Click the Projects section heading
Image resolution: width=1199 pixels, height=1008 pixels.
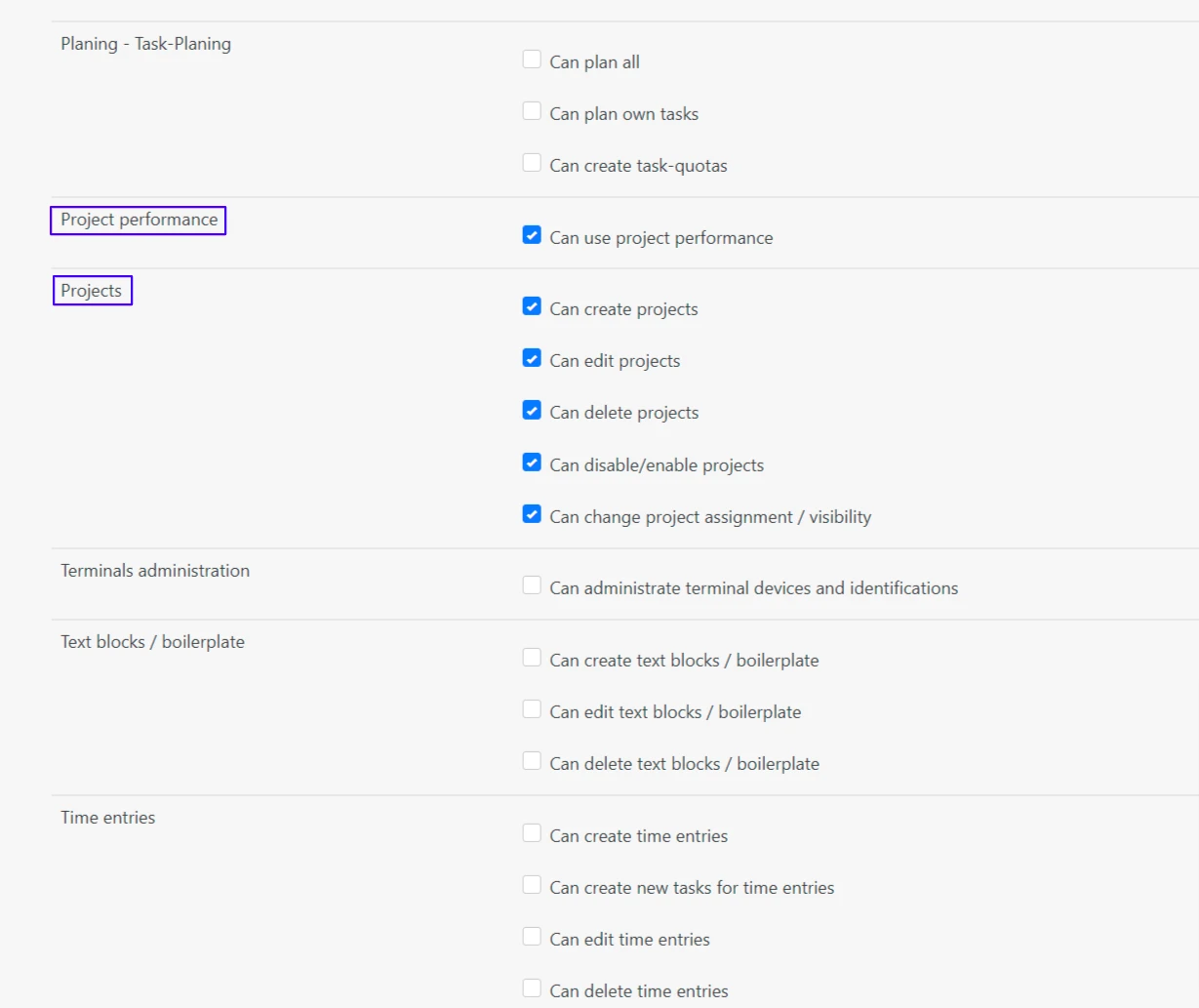click(x=92, y=291)
